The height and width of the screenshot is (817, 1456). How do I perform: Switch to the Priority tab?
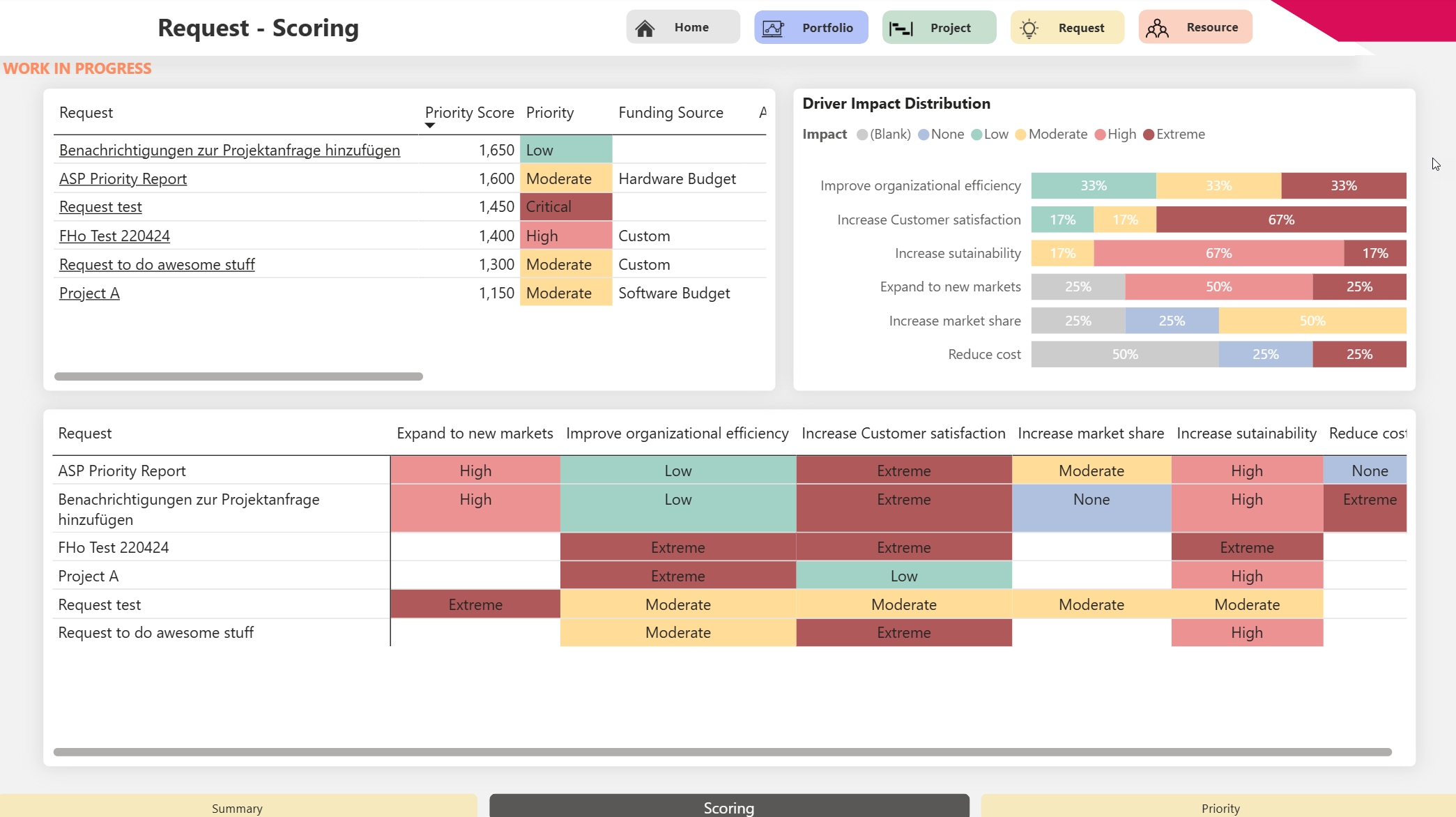(x=1220, y=807)
